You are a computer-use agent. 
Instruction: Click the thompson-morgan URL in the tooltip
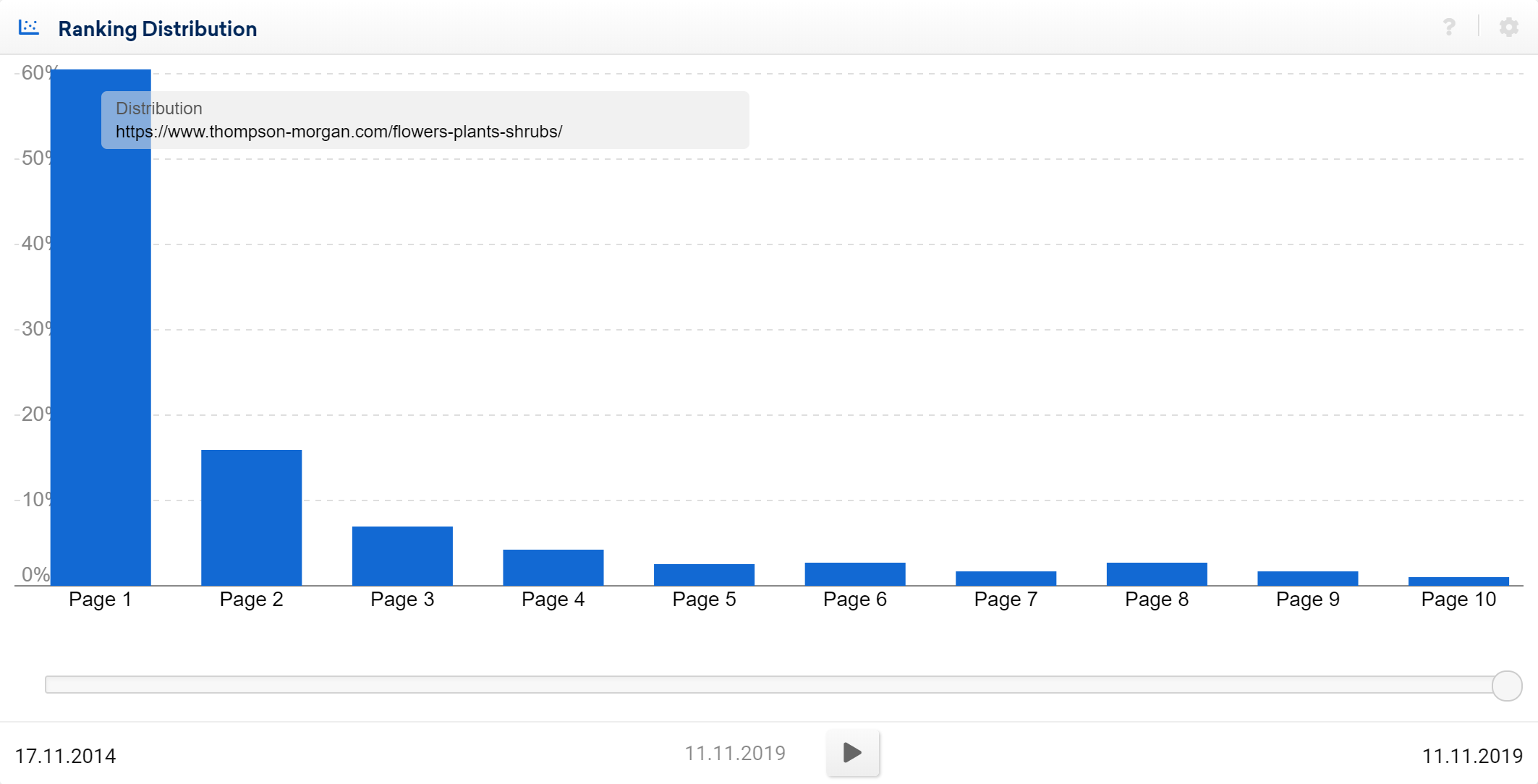point(339,132)
